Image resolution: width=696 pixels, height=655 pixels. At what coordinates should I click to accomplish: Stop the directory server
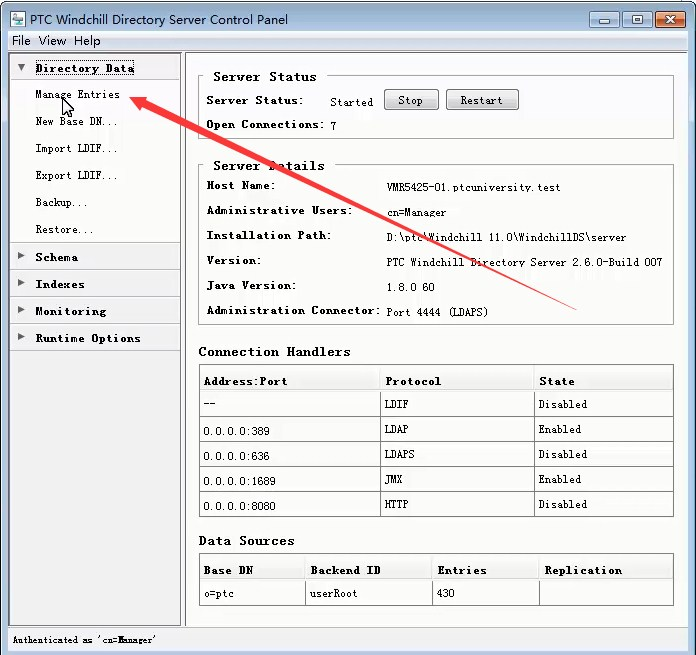[x=411, y=100]
